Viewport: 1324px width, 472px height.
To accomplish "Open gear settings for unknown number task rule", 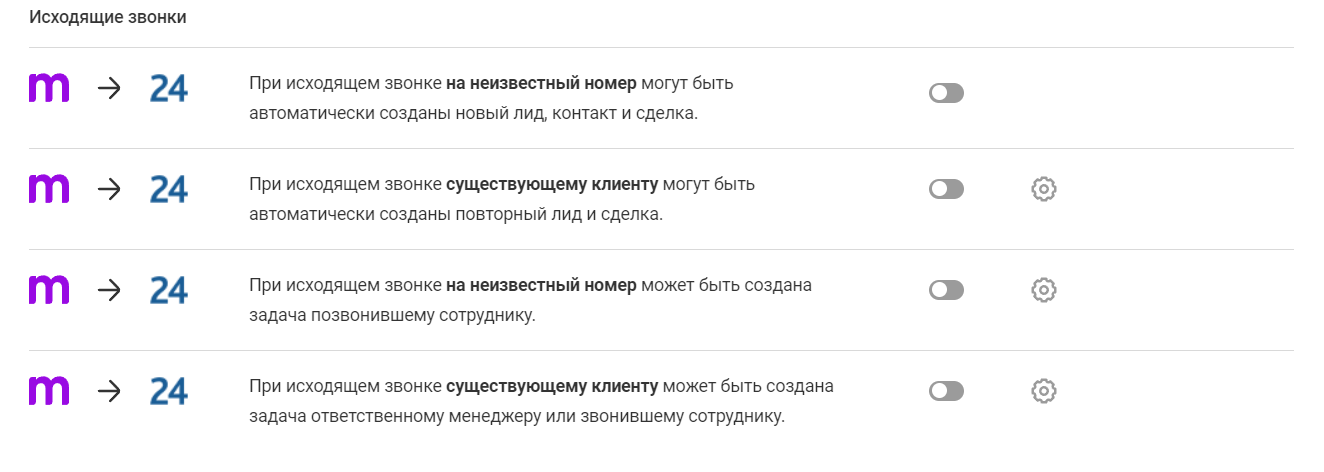I will point(1043,290).
